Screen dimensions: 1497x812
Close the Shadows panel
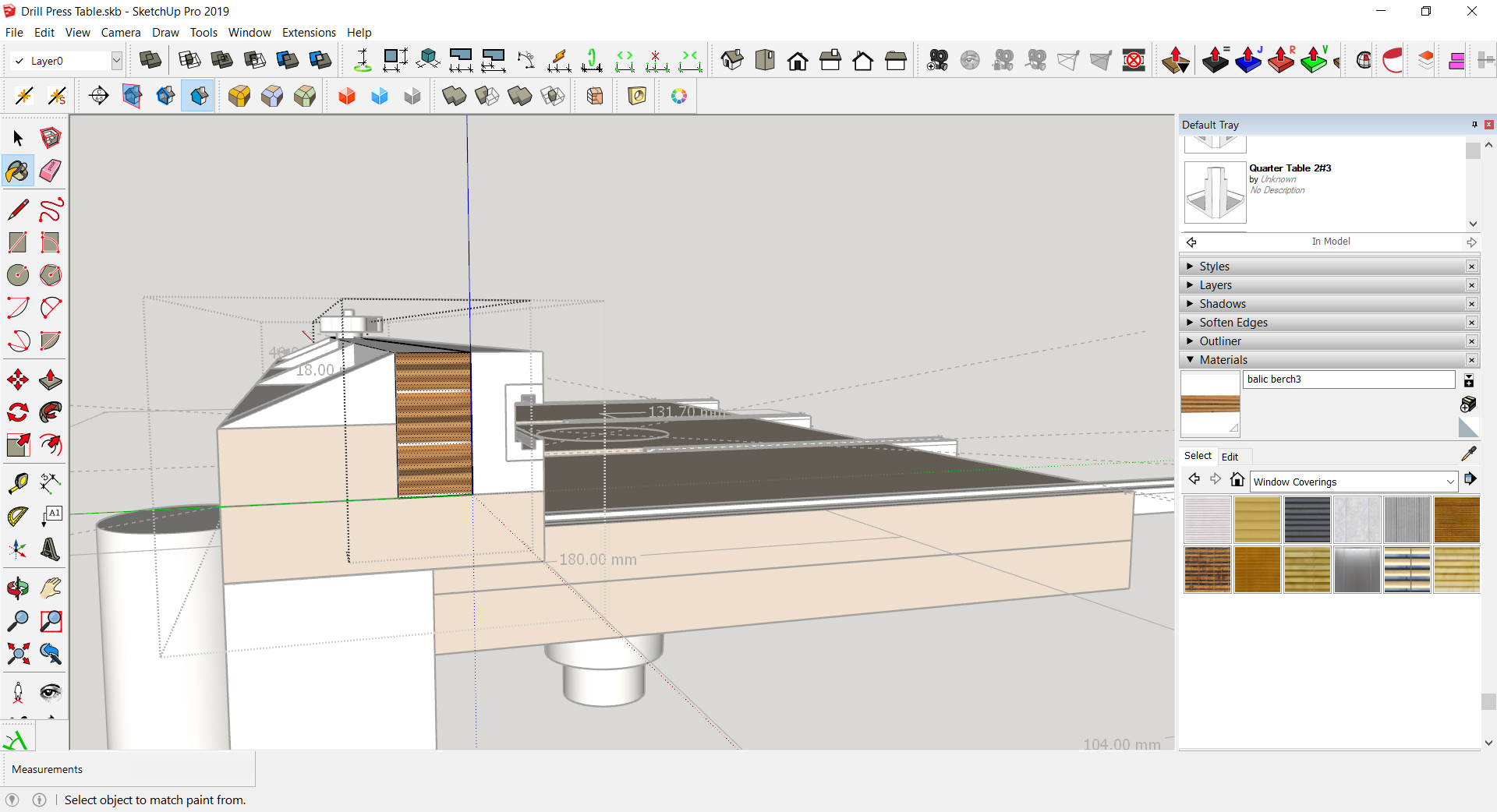coord(1471,304)
